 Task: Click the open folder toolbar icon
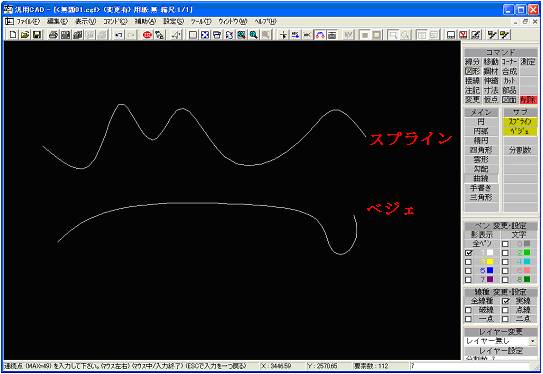[x=25, y=35]
